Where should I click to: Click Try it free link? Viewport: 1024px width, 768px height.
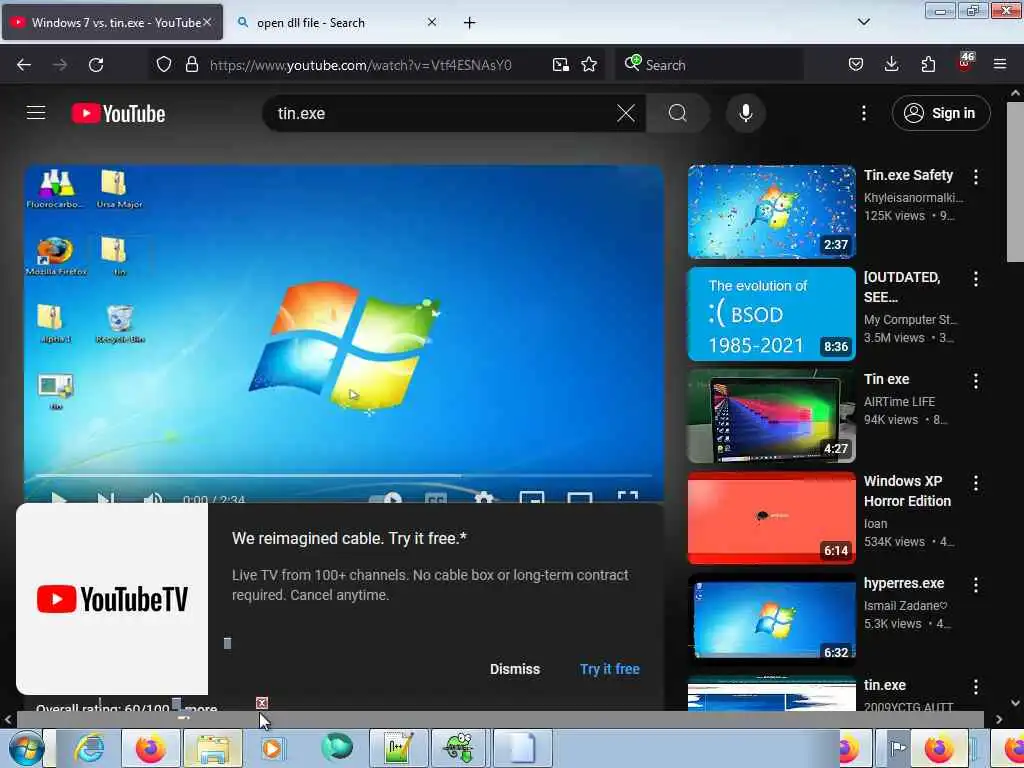click(610, 669)
